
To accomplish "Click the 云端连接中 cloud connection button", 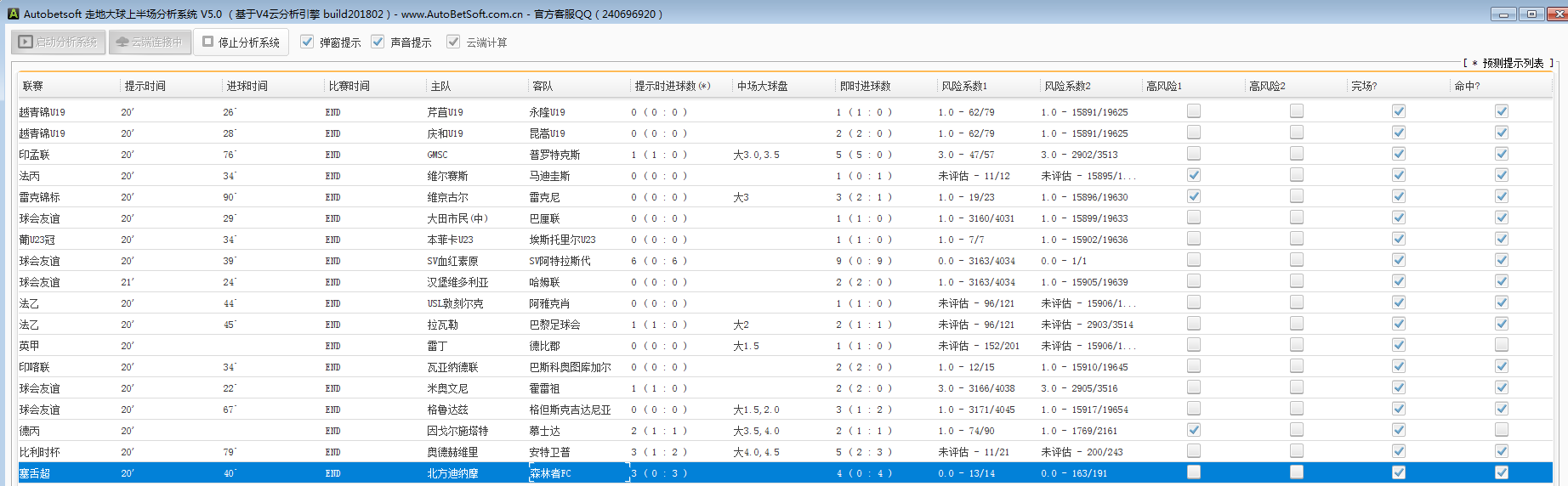I will click(x=149, y=42).
